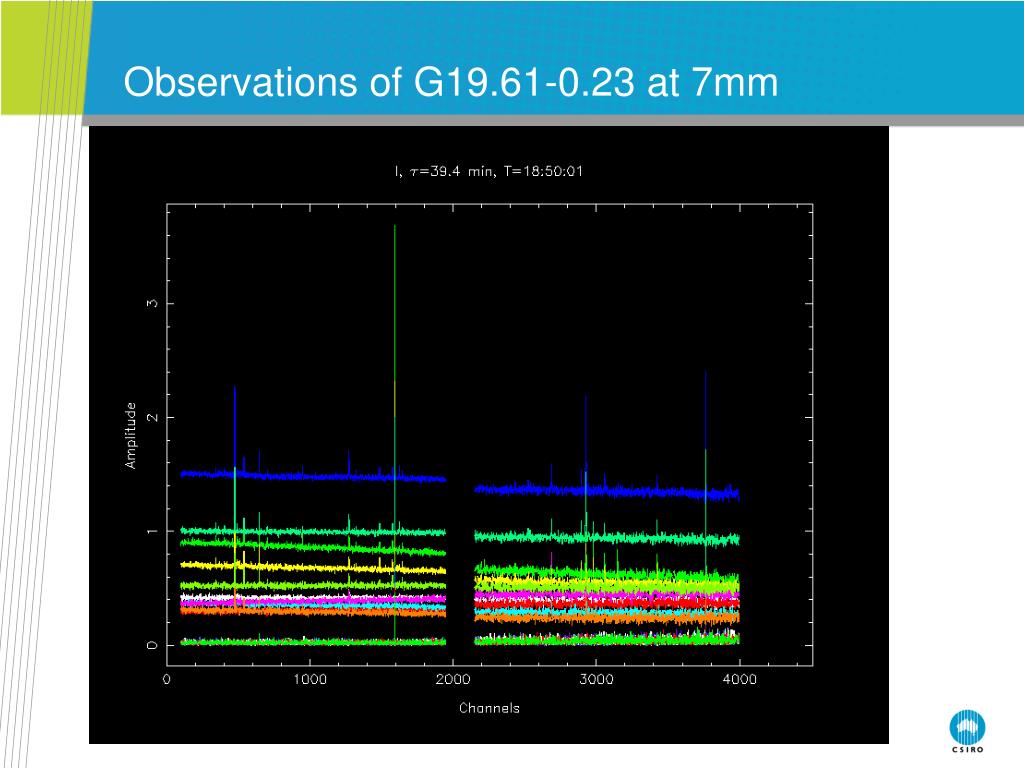Click the blue spectrum trace in left band
Screen dimensions: 1024x768
click(x=313, y=476)
